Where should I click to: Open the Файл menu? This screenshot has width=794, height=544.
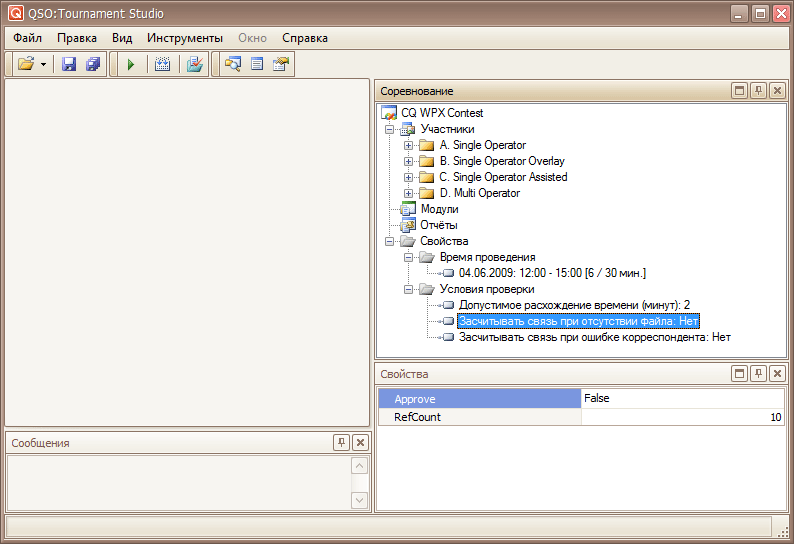(x=27, y=38)
